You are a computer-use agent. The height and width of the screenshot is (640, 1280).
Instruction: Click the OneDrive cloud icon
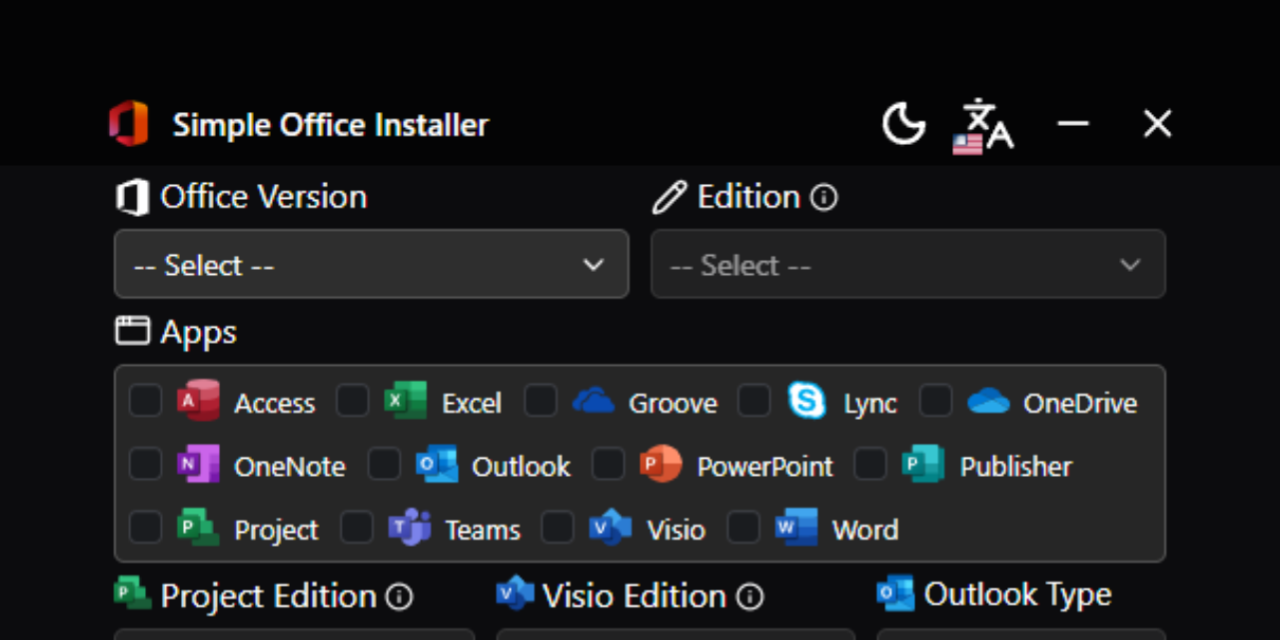click(988, 401)
